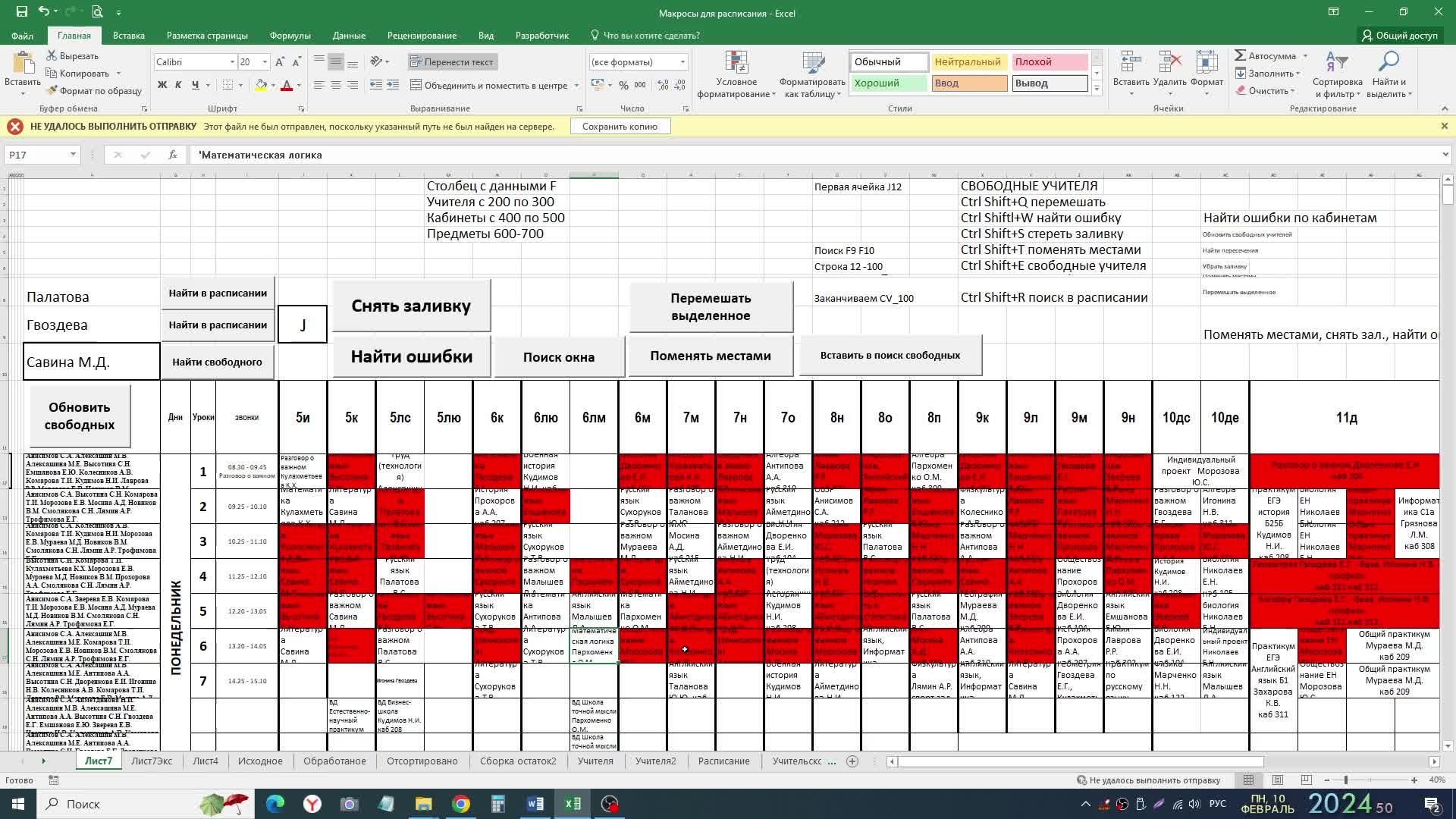Click the insert function fx icon
Screen dimensions: 1456x819
coord(173,155)
